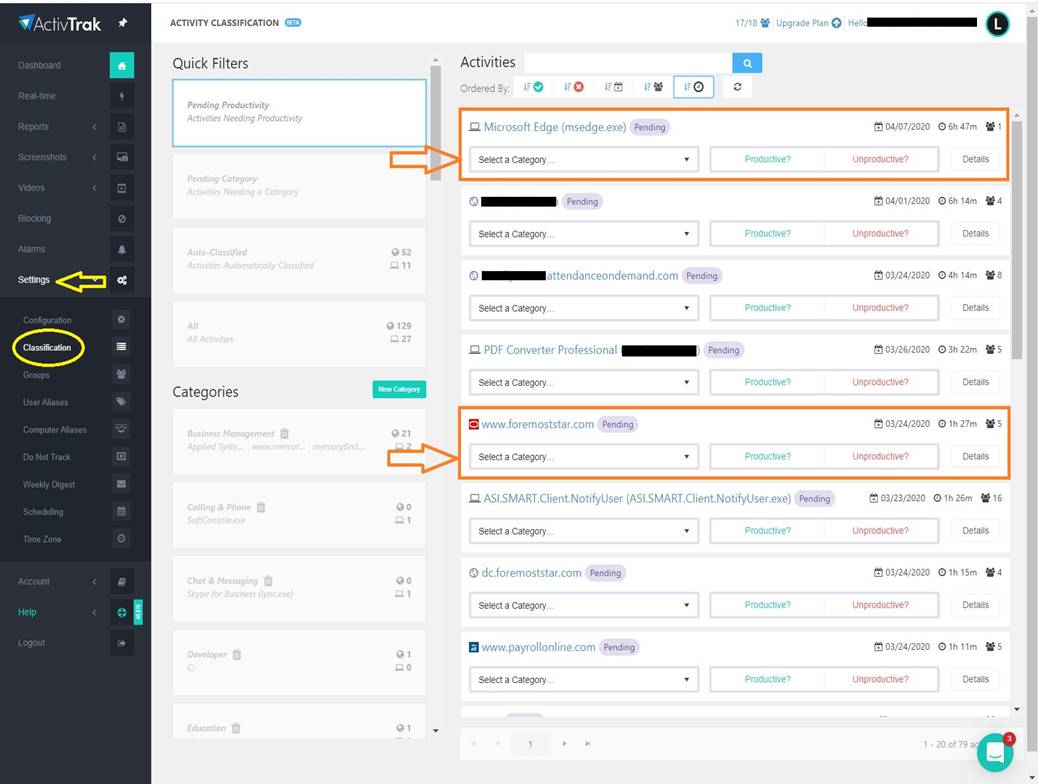Expand the Reports menu chevron
The width and height of the screenshot is (1038, 784).
[94, 127]
